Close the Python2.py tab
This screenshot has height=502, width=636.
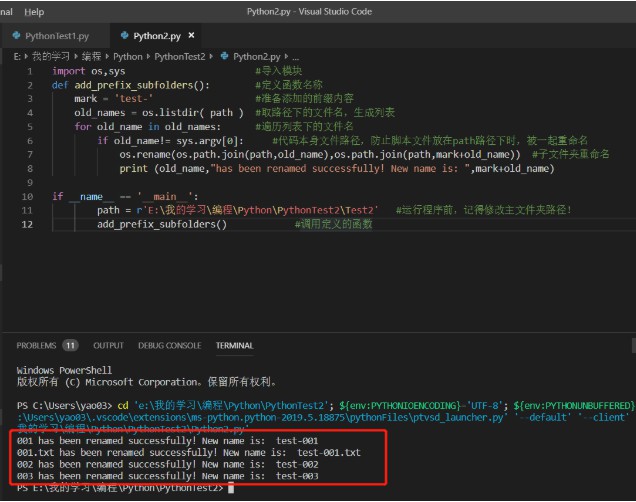pos(191,36)
